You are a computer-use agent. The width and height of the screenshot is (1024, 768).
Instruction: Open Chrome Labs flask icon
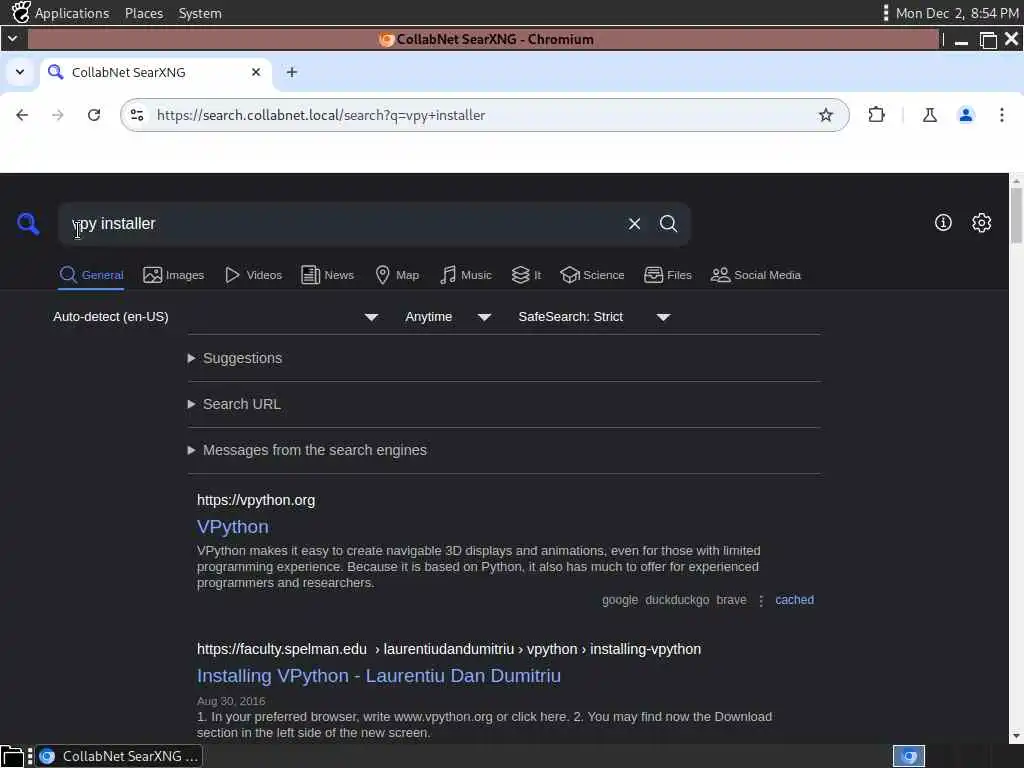[930, 115]
